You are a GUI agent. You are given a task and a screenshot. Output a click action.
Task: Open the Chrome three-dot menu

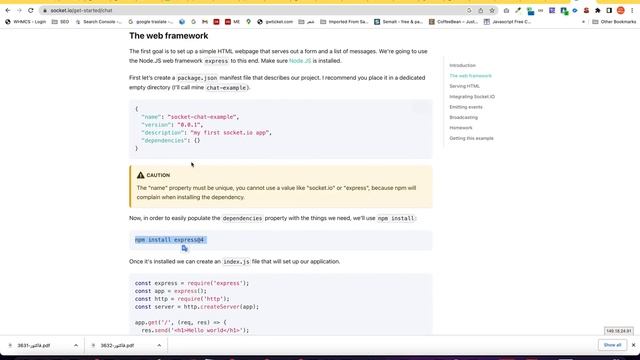(x=632, y=10)
